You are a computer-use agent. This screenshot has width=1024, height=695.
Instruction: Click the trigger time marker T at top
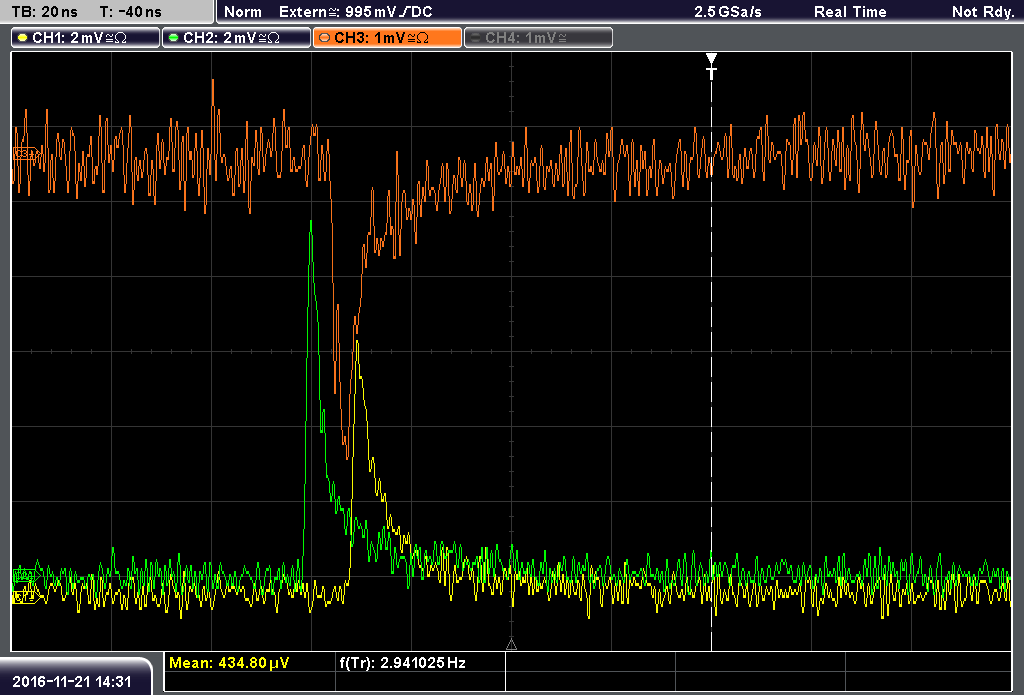click(711, 66)
